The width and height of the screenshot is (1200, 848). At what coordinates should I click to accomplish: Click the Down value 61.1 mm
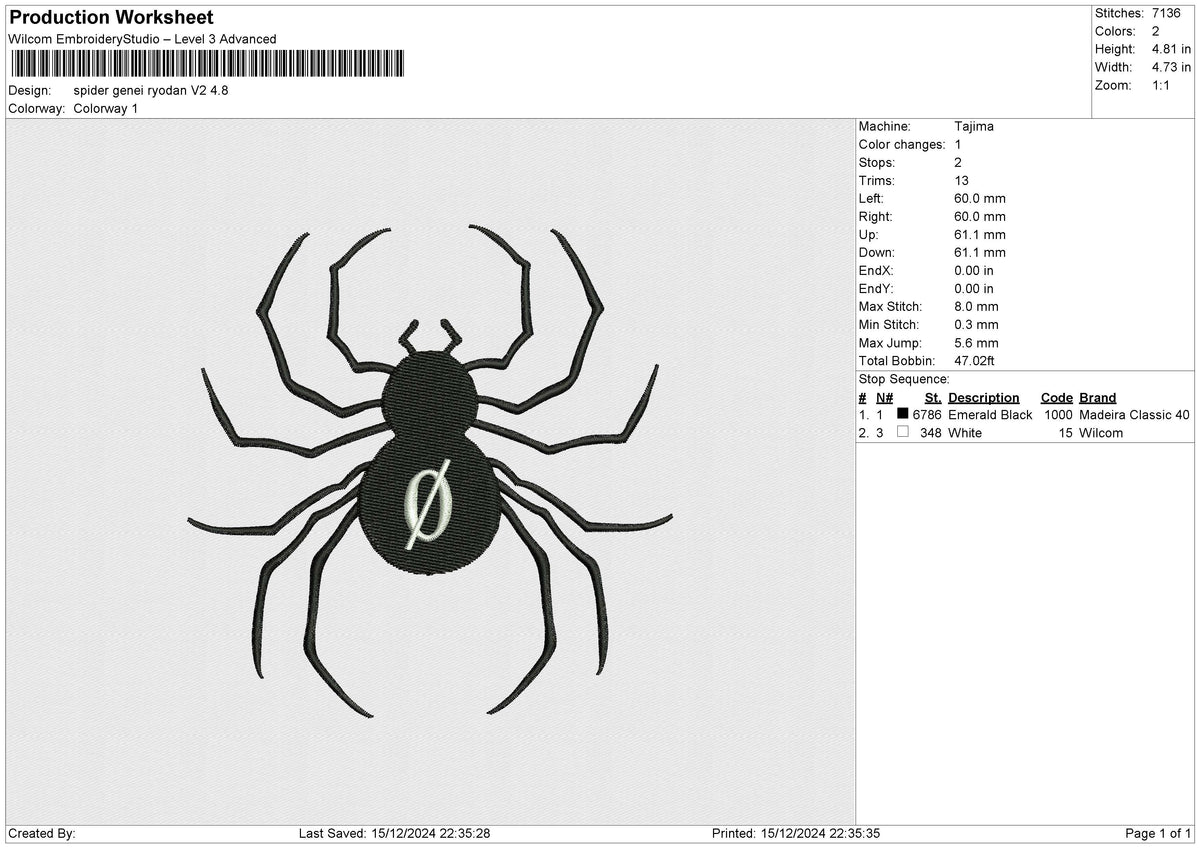click(x=980, y=252)
